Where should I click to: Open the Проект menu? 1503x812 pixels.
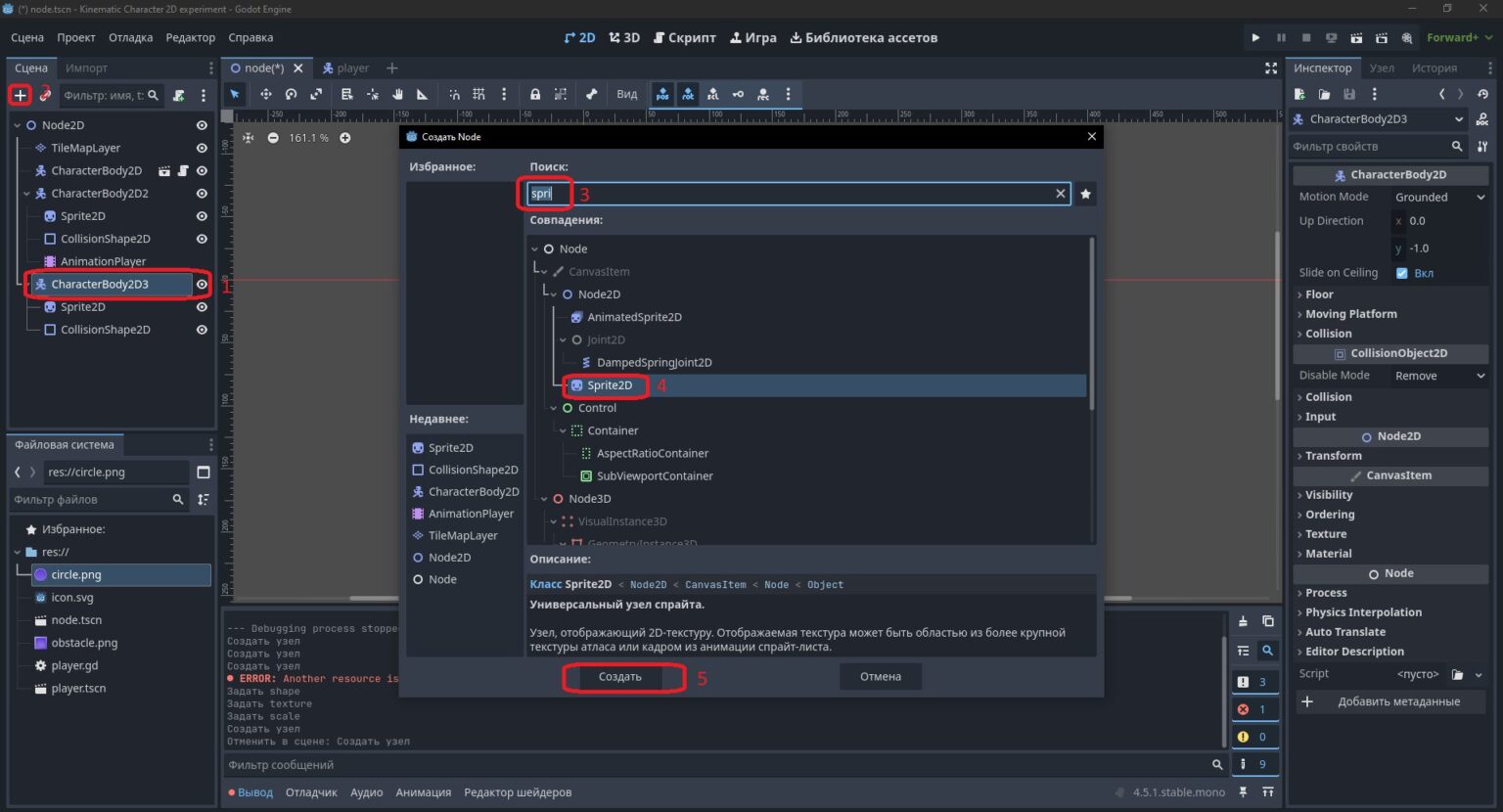(x=76, y=38)
